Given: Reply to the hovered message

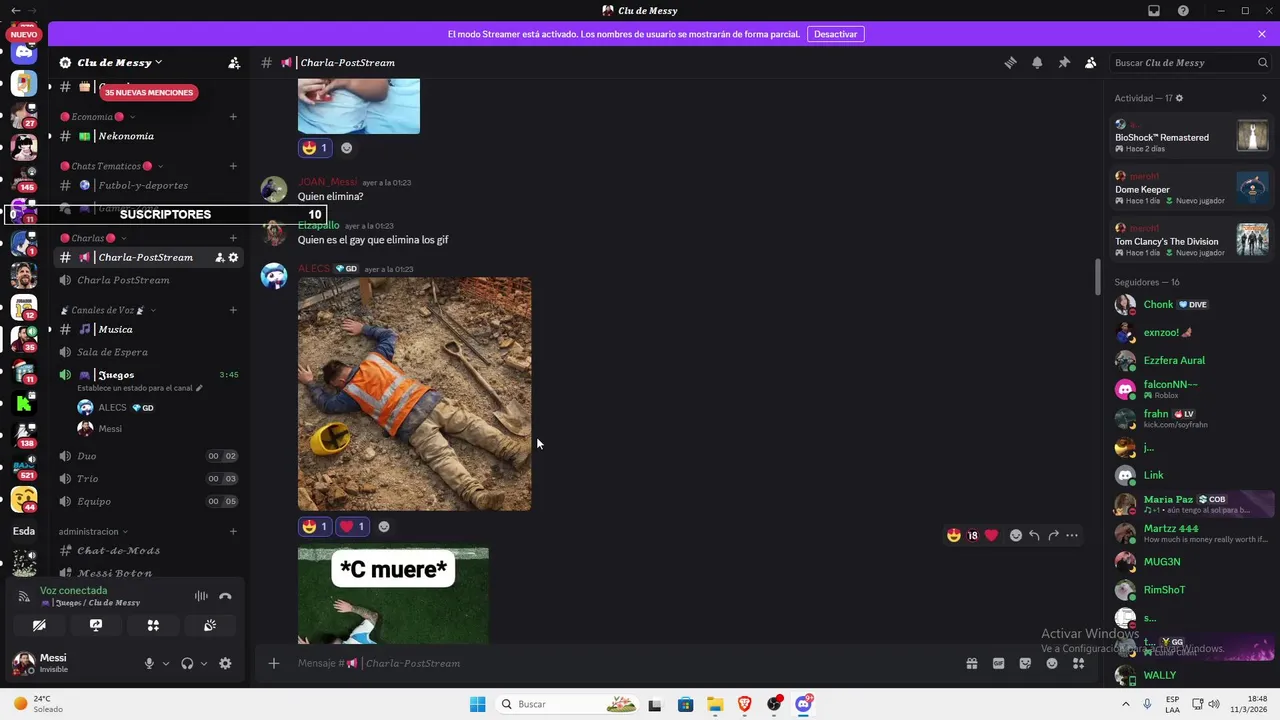Looking at the screenshot, I should [x=1034, y=535].
